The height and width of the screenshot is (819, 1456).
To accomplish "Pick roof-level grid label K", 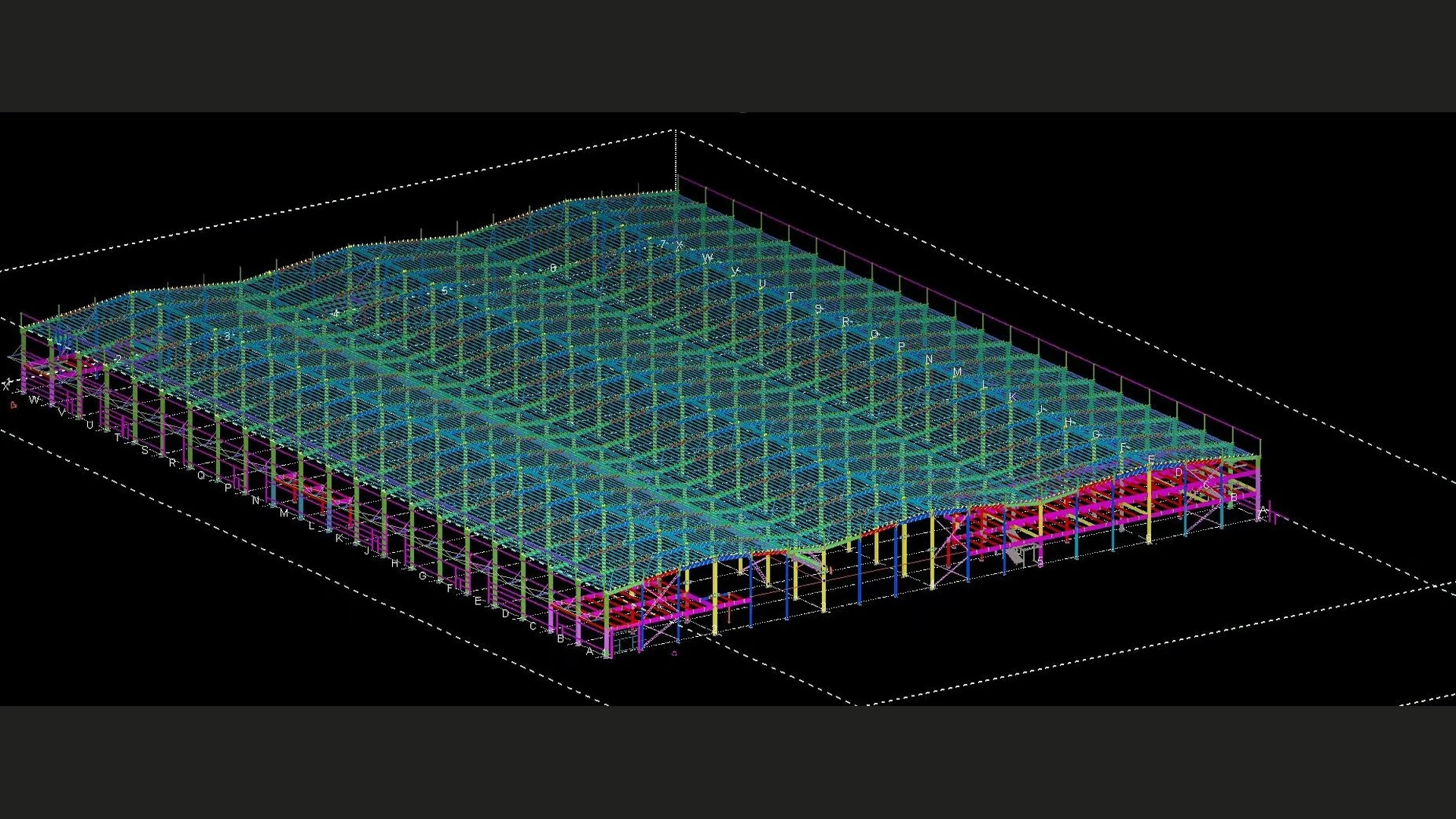I will 1012,397.
